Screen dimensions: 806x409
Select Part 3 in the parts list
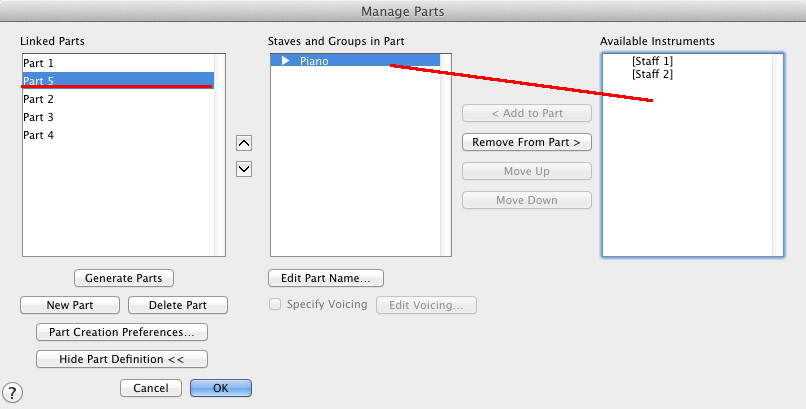click(39, 117)
